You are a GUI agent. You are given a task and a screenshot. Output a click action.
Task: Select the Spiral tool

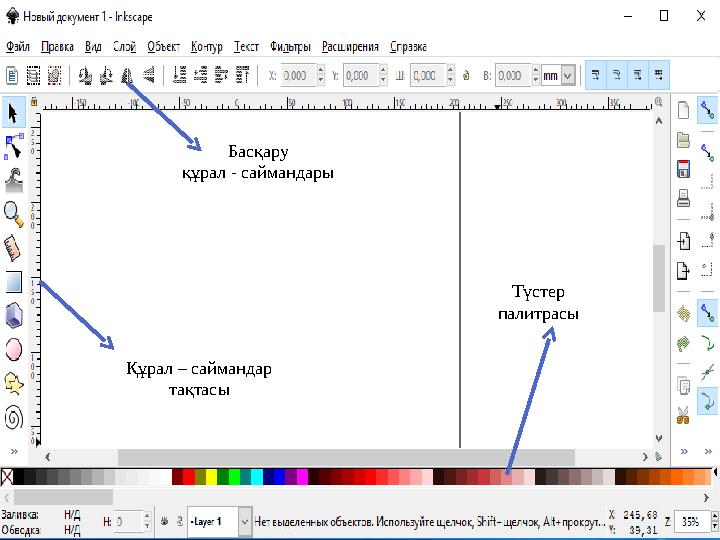click(x=14, y=417)
